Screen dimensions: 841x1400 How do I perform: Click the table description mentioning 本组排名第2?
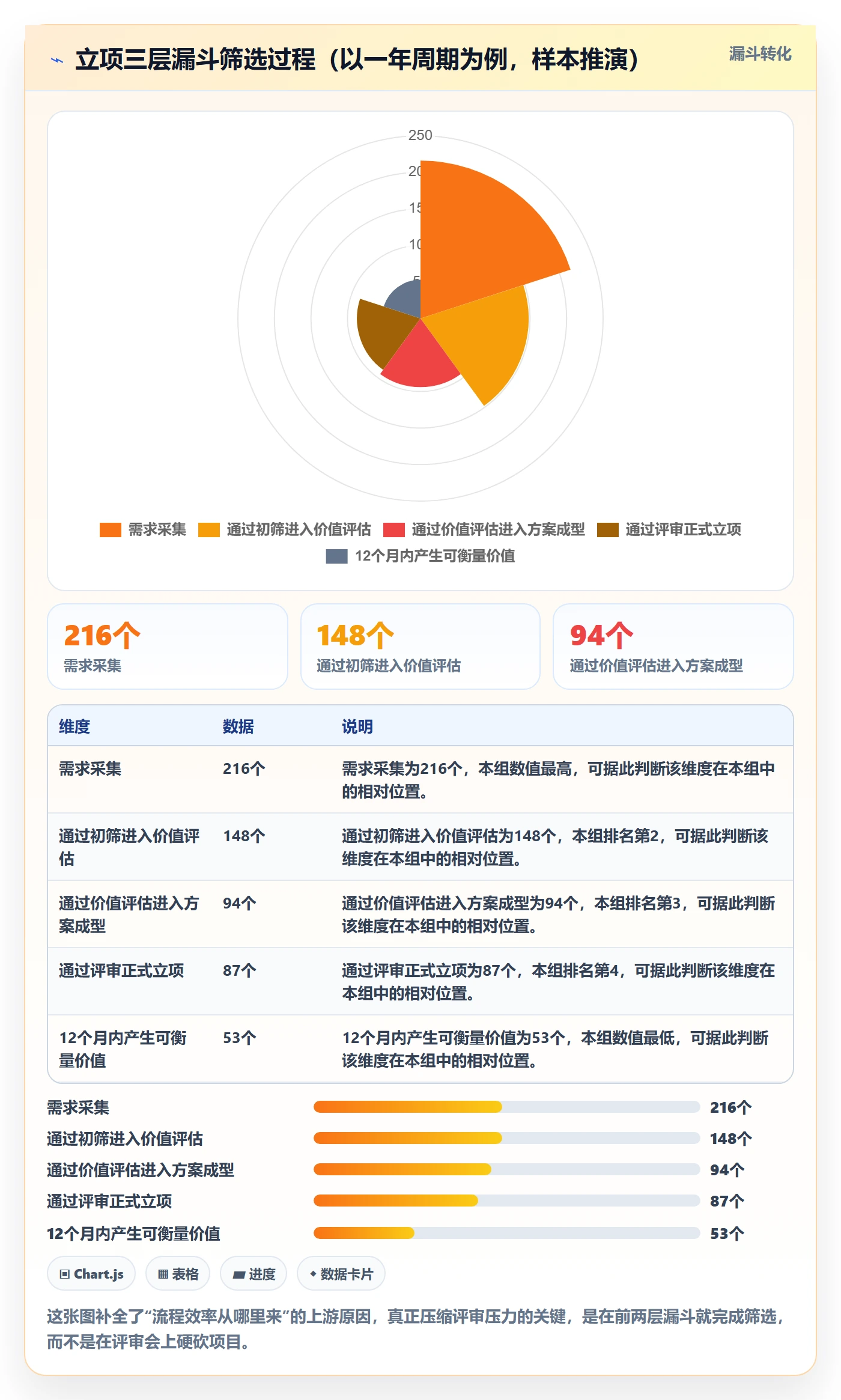click(x=556, y=847)
